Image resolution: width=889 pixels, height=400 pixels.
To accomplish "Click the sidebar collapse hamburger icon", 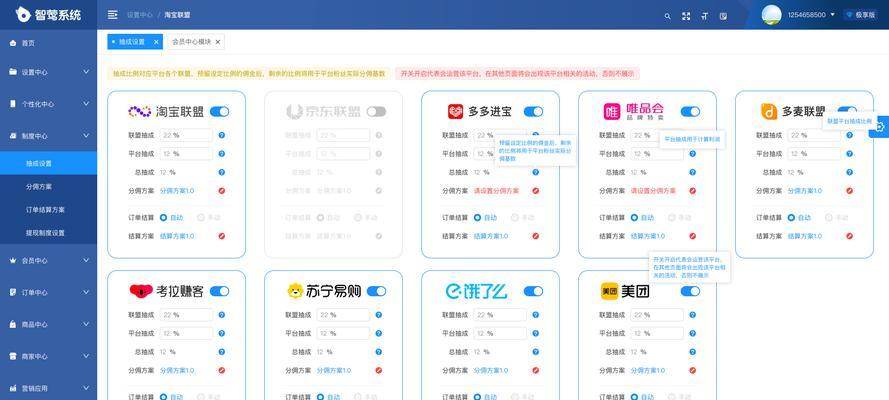I will coord(112,15).
